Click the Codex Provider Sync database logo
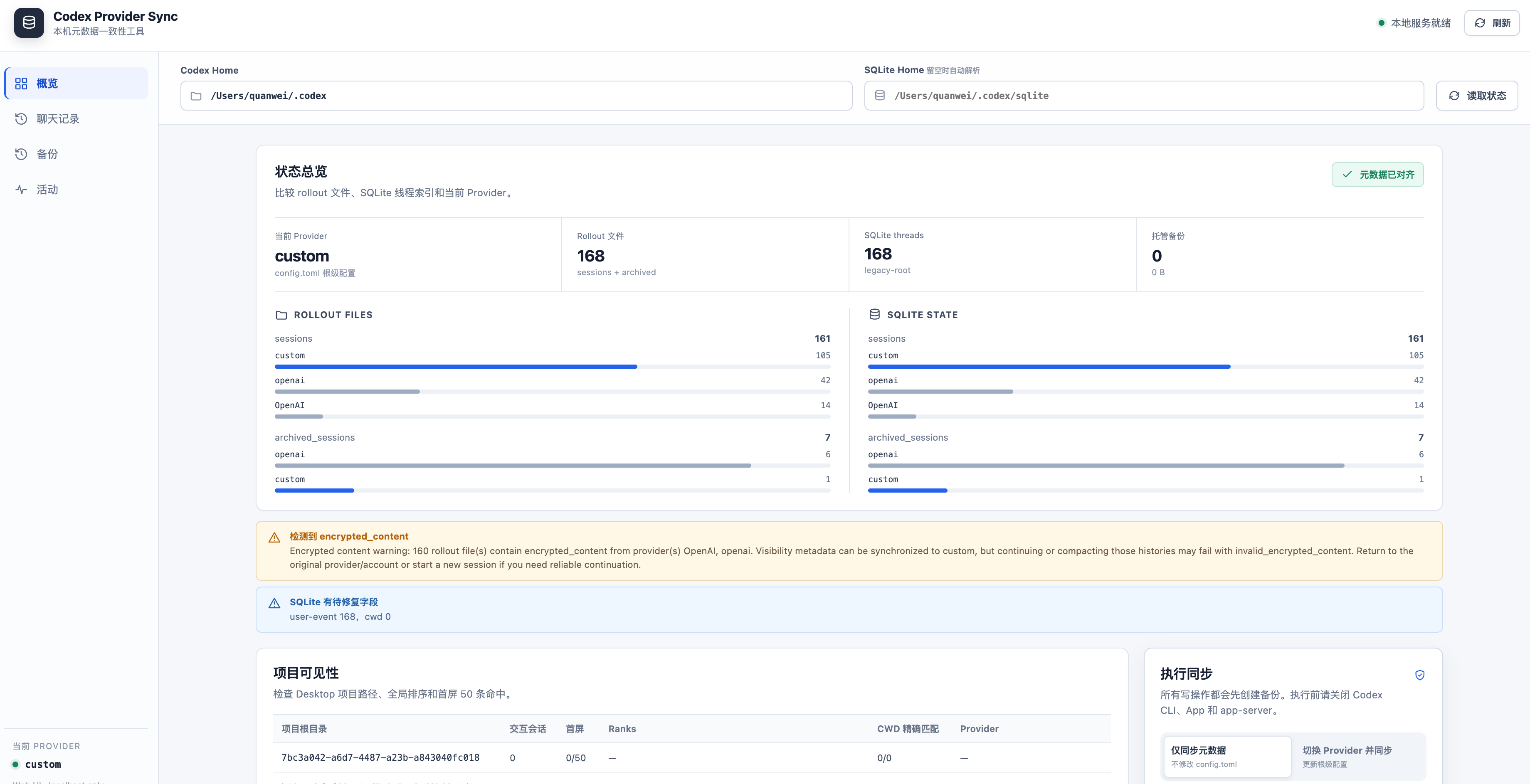Image resolution: width=1530 pixels, height=784 pixels. pyautogui.click(x=29, y=22)
